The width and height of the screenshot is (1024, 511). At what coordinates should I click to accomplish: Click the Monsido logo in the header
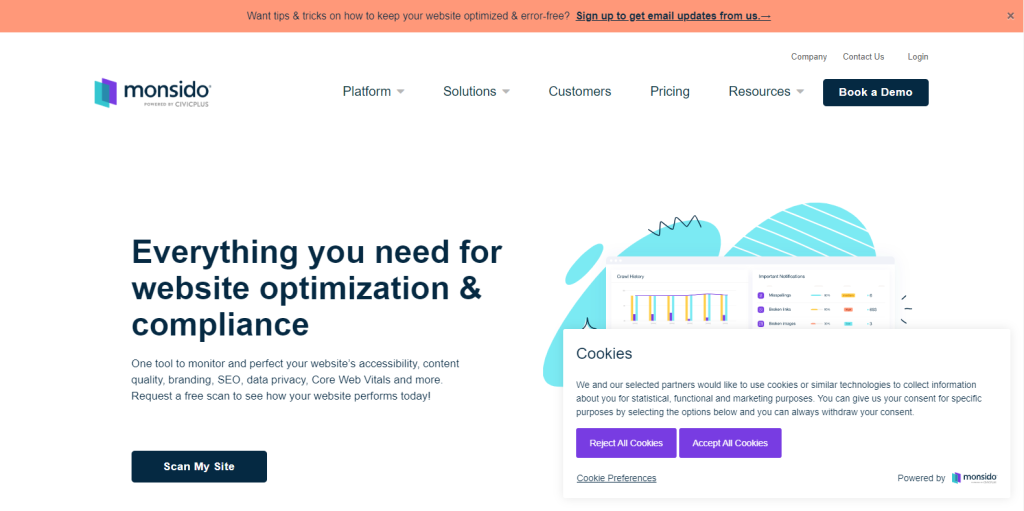152,92
